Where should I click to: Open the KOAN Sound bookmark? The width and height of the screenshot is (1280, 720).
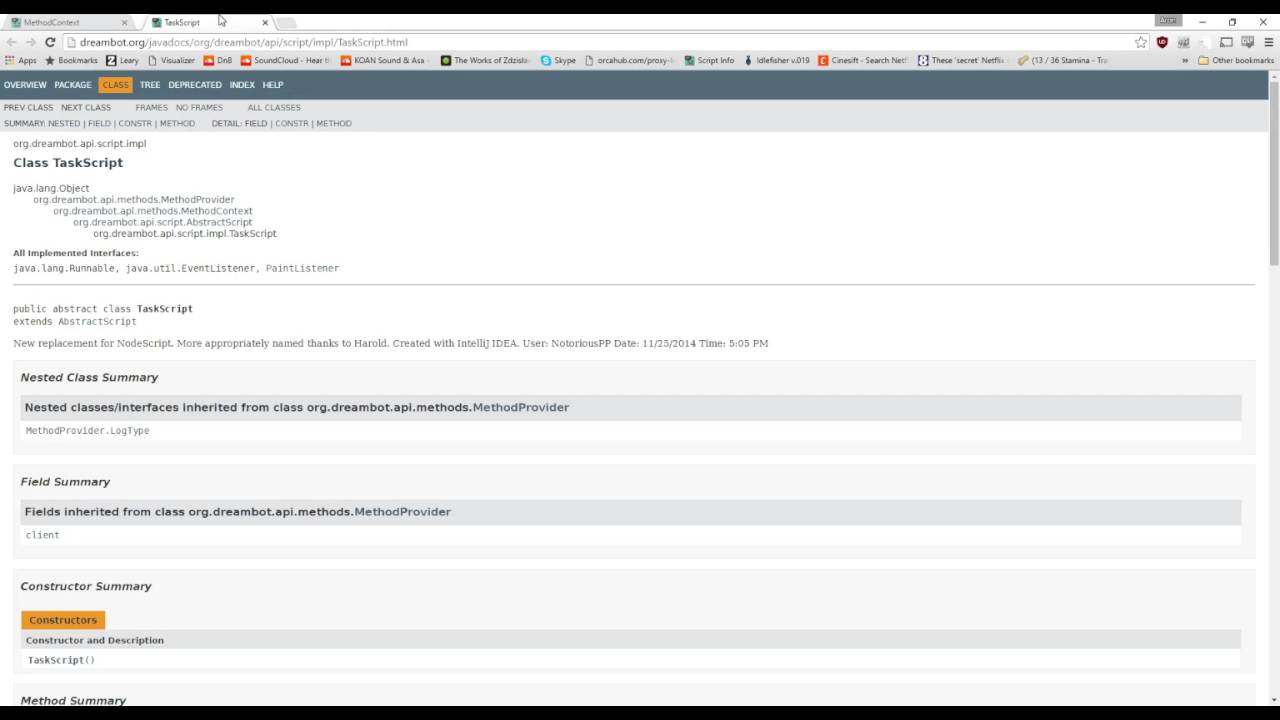click(x=384, y=60)
